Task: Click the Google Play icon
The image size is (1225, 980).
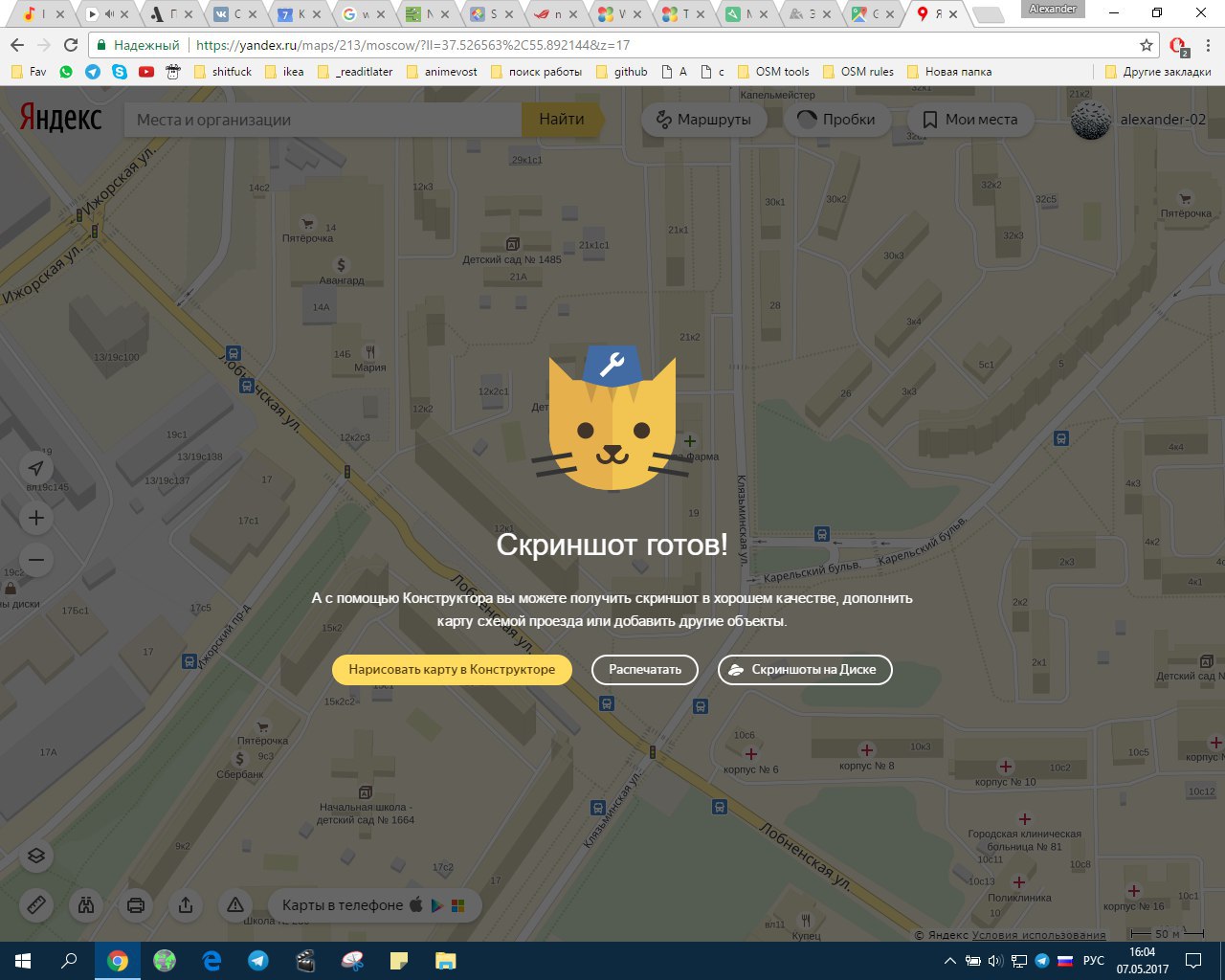Action: point(437,904)
